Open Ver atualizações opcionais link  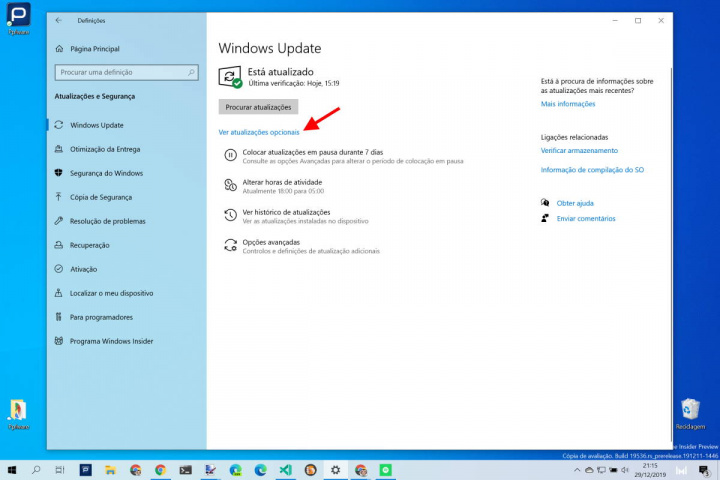click(258, 132)
